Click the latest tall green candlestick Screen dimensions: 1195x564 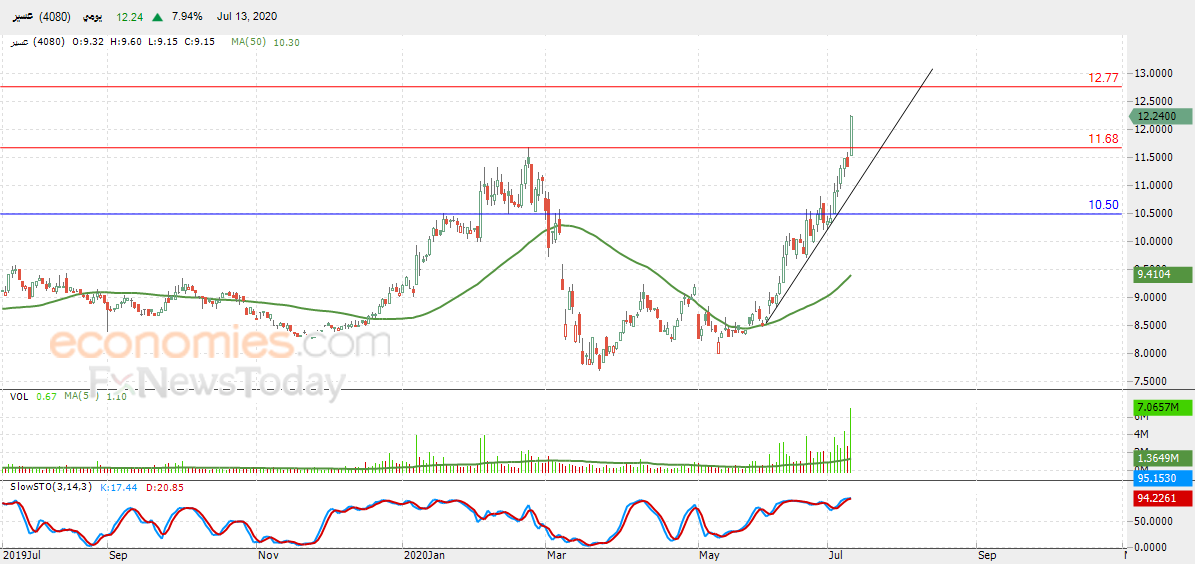[851, 136]
